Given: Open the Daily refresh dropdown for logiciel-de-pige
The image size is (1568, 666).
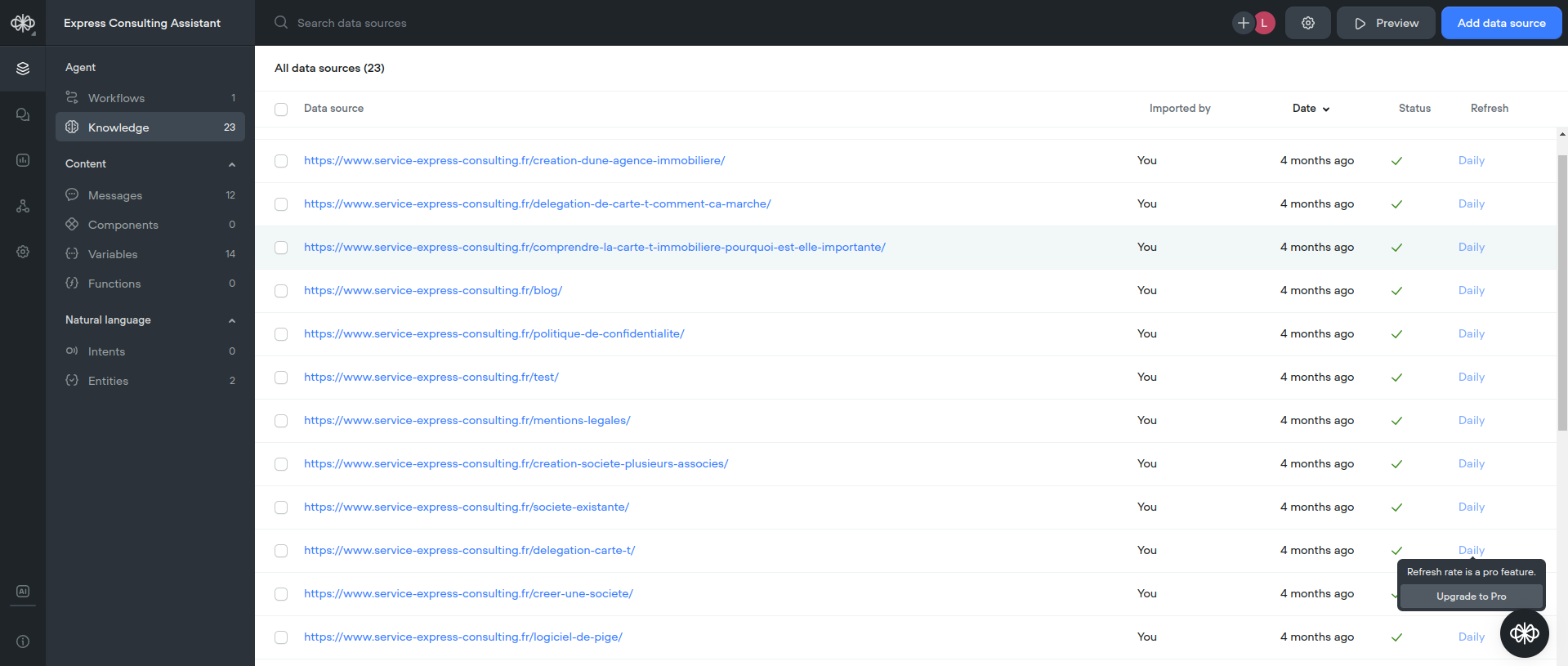Looking at the screenshot, I should (x=1471, y=637).
